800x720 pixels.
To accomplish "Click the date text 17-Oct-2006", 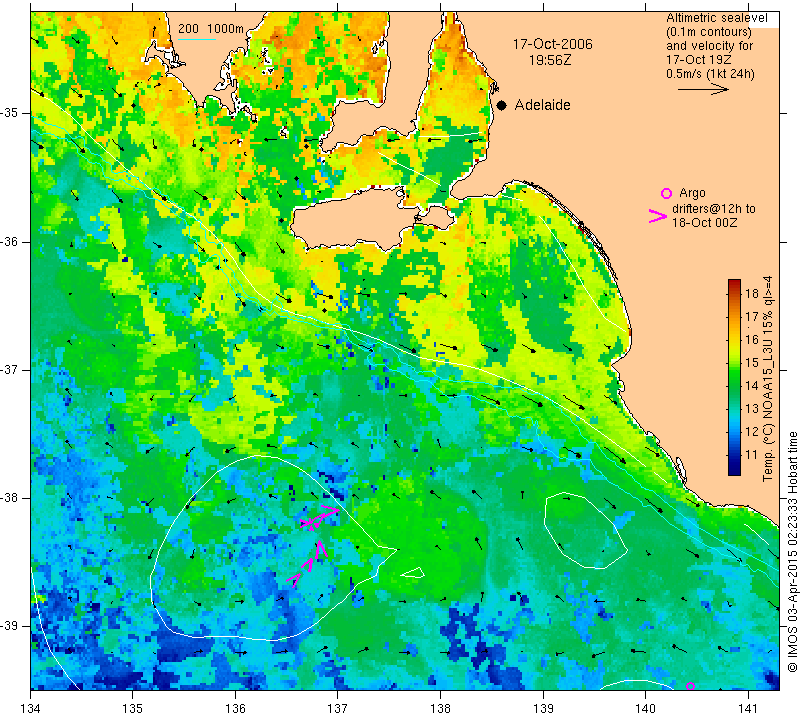I will pyautogui.click(x=553, y=44).
